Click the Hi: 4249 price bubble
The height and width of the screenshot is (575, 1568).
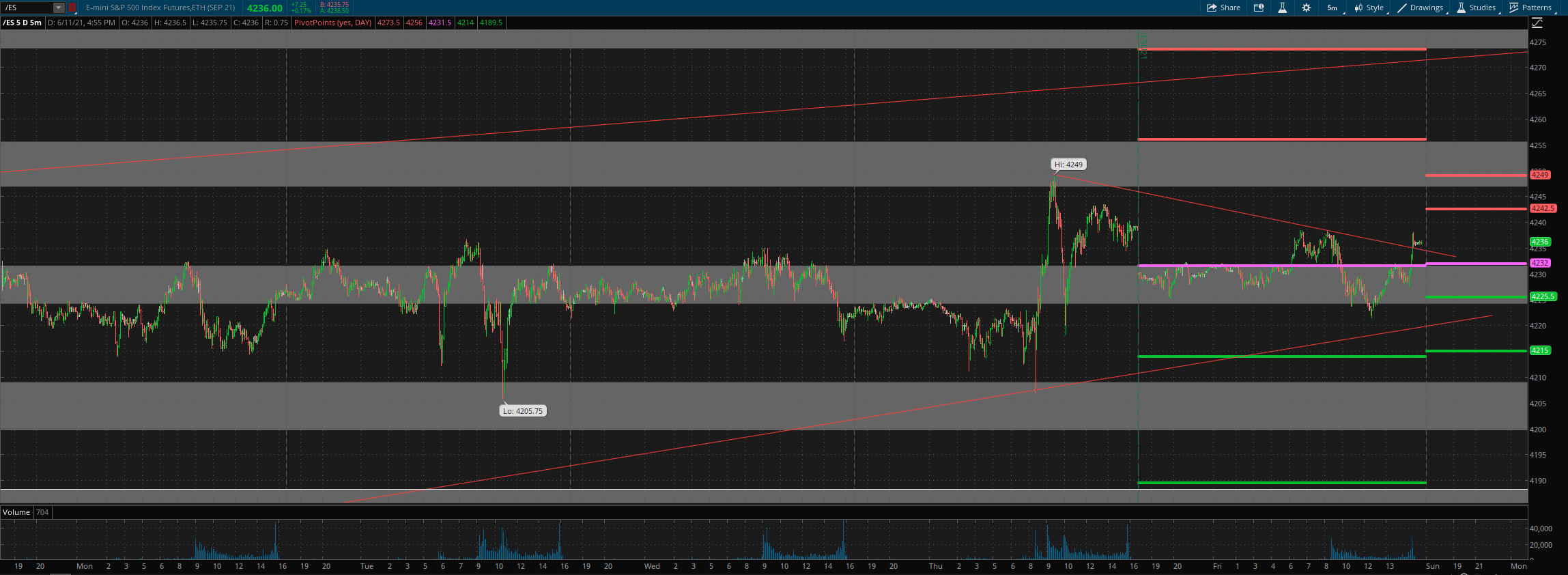(1068, 165)
